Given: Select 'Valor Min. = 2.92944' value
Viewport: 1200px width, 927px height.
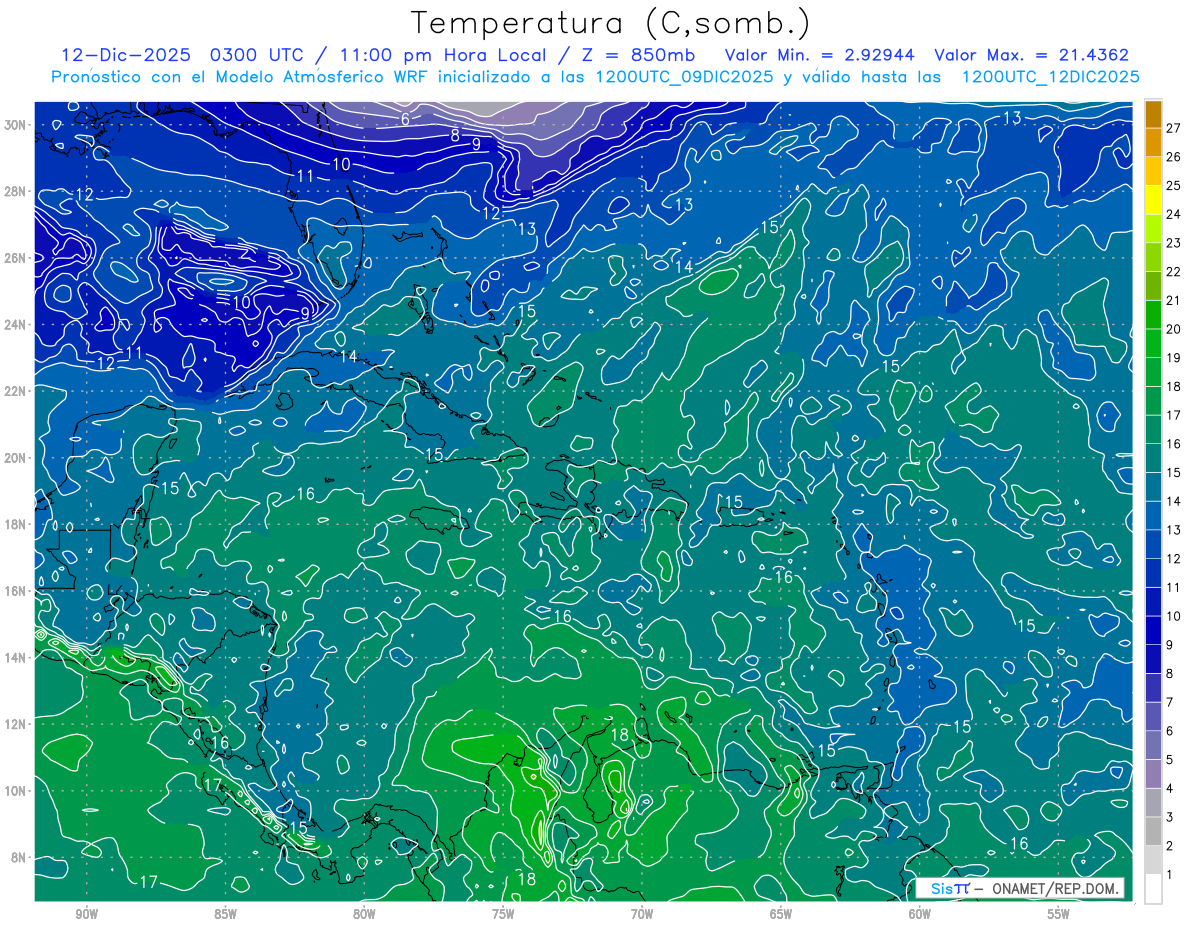Looking at the screenshot, I should 819,55.
